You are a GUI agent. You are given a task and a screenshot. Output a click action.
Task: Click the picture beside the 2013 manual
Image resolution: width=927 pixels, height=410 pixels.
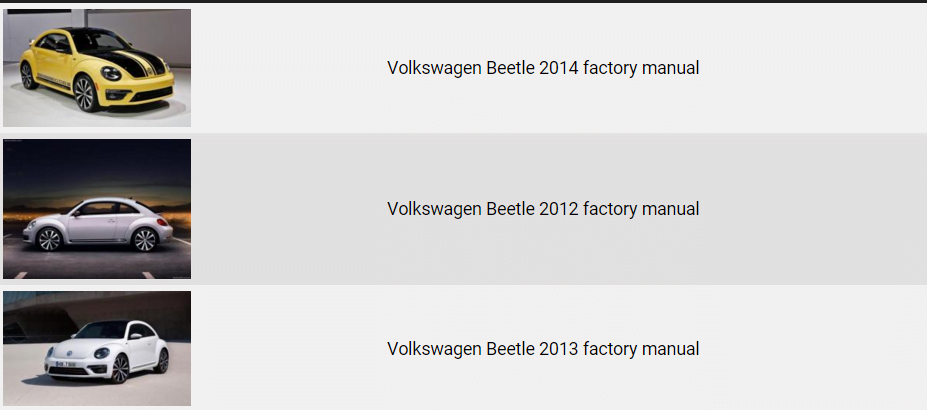coord(96,348)
